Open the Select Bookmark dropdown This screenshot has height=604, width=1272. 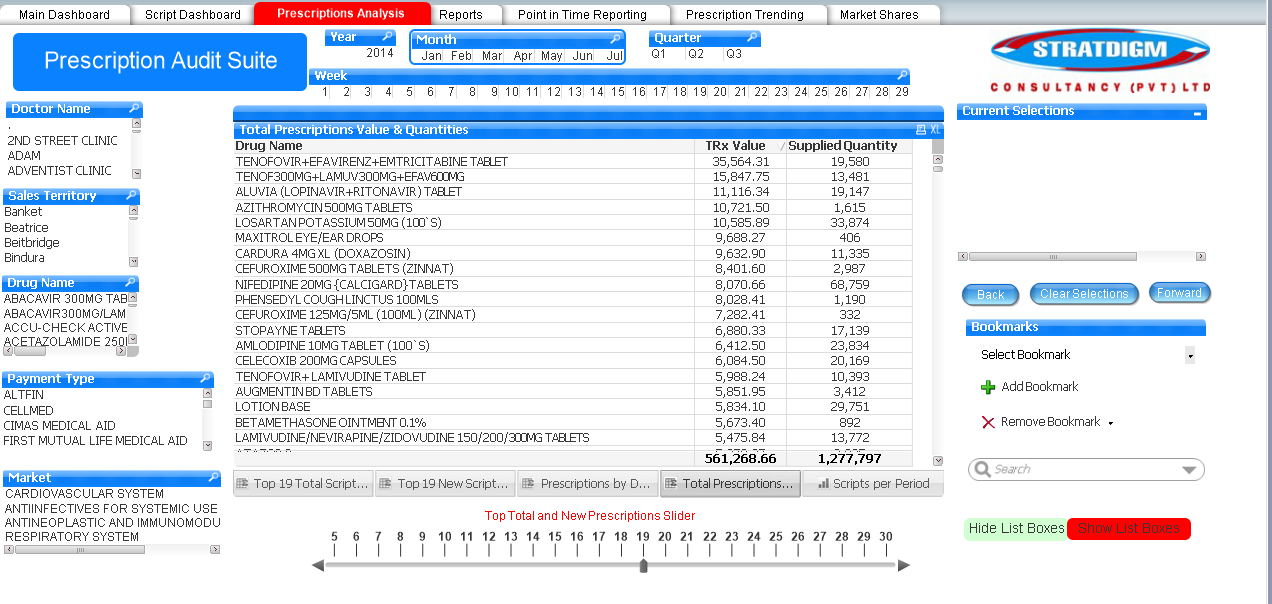click(x=1189, y=355)
